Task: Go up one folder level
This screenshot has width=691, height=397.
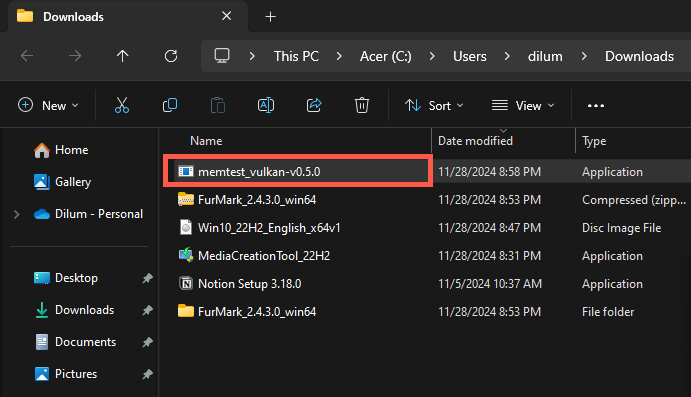Action: click(x=123, y=56)
